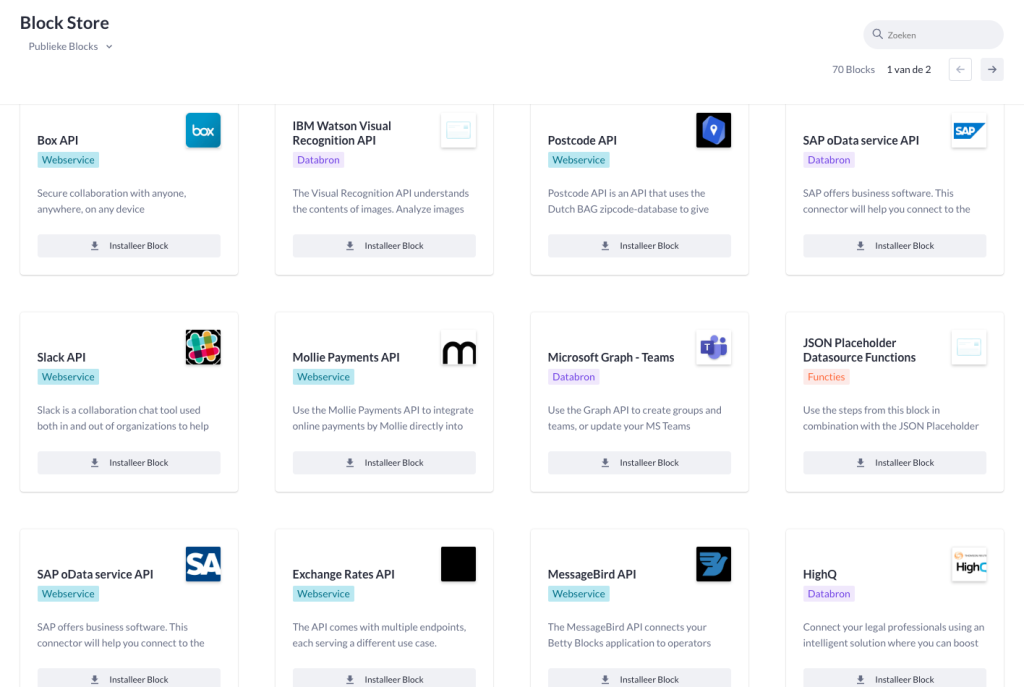Click the '1 van de 2' page indicator
Screen dimensions: 1024x687
click(908, 69)
